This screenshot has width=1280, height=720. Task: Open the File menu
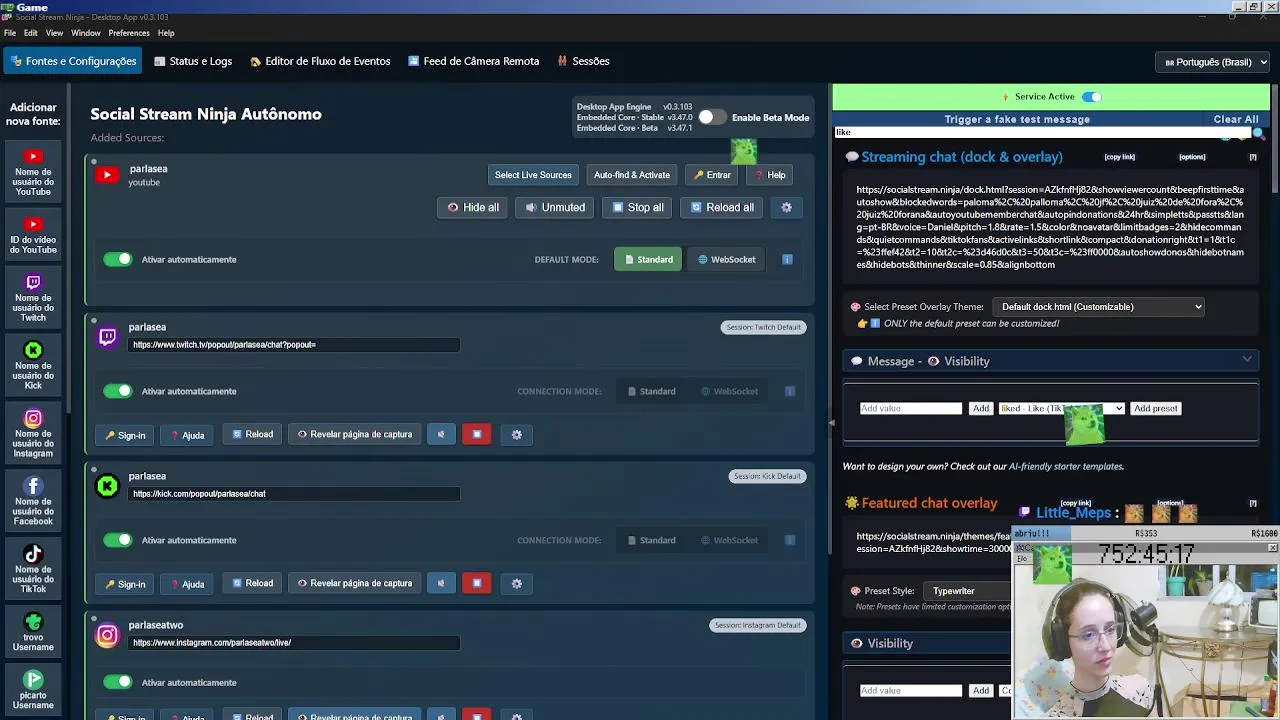pos(10,33)
